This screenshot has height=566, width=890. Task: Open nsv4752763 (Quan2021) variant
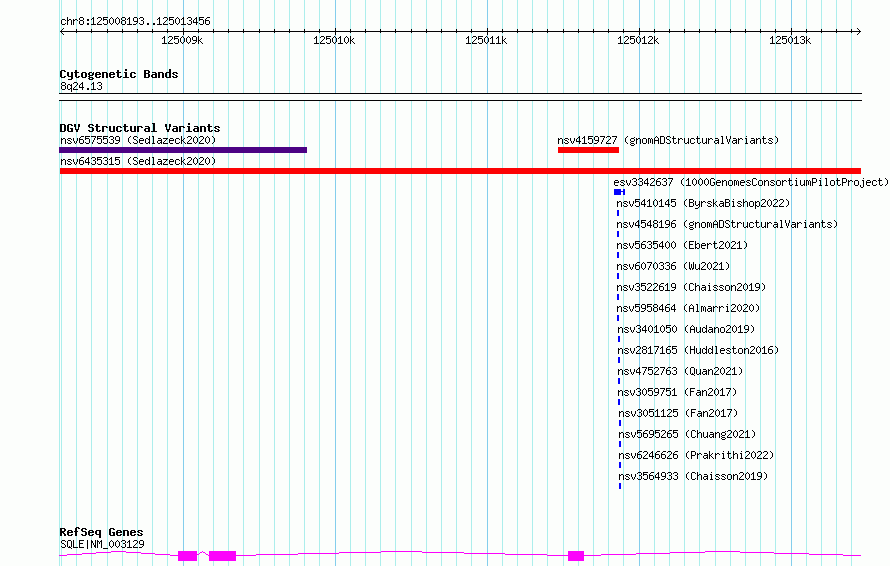tap(680, 371)
